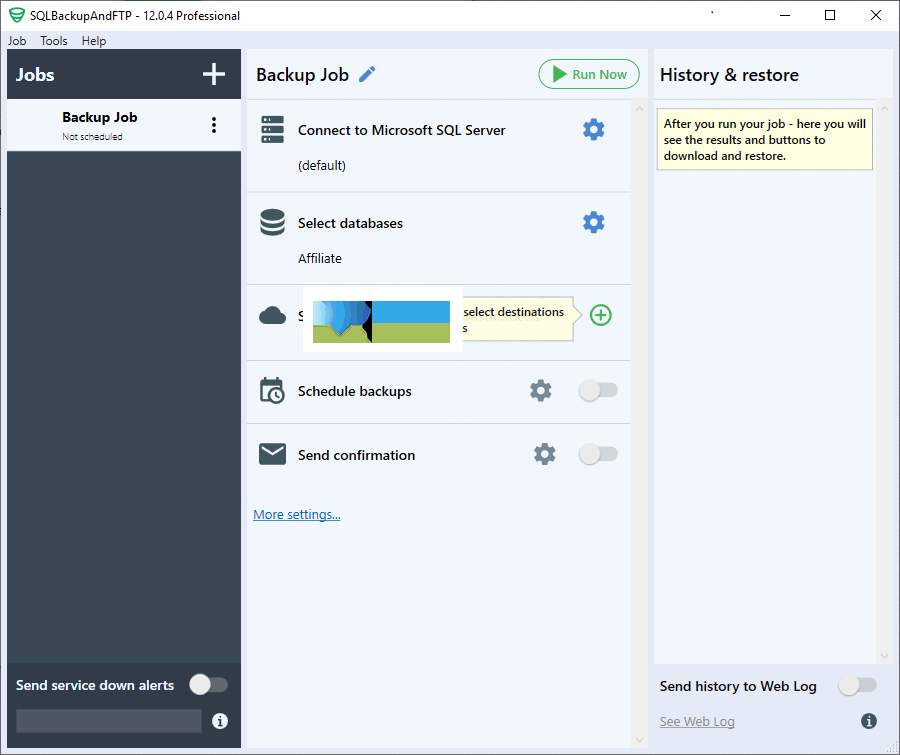
Task: Click the Connect to Microsoft SQL Server heading
Action: click(x=402, y=130)
